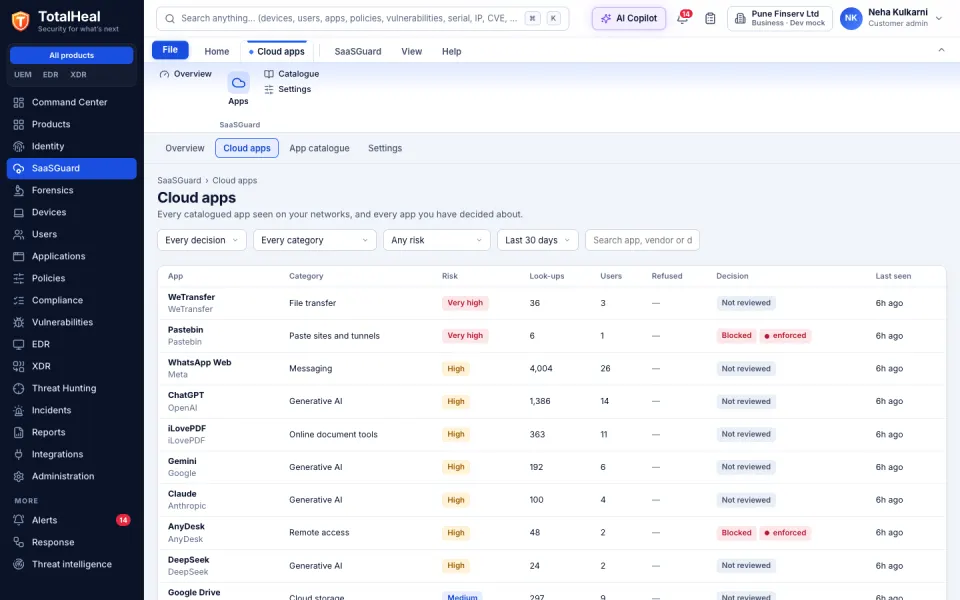Open Compliance section
This screenshot has width=960, height=600.
tap(72, 301)
